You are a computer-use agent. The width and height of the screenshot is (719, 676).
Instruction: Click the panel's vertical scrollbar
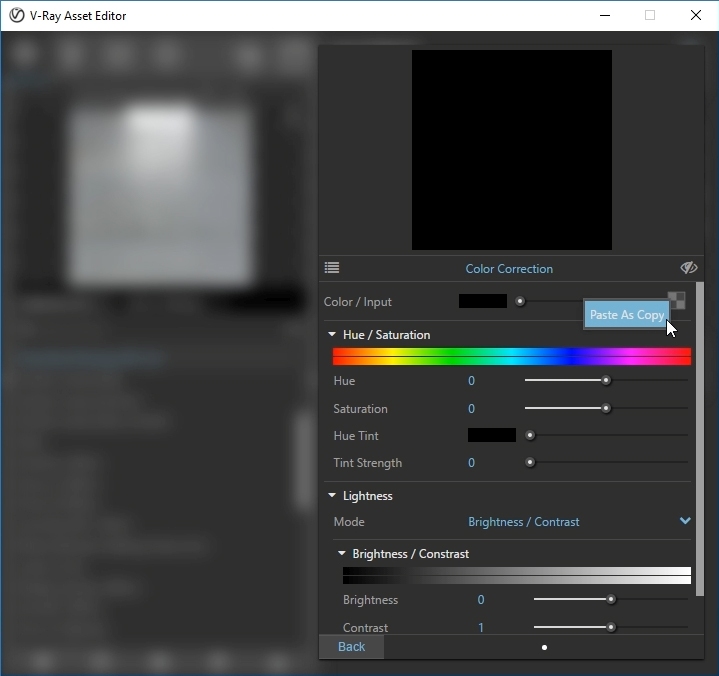(x=698, y=450)
